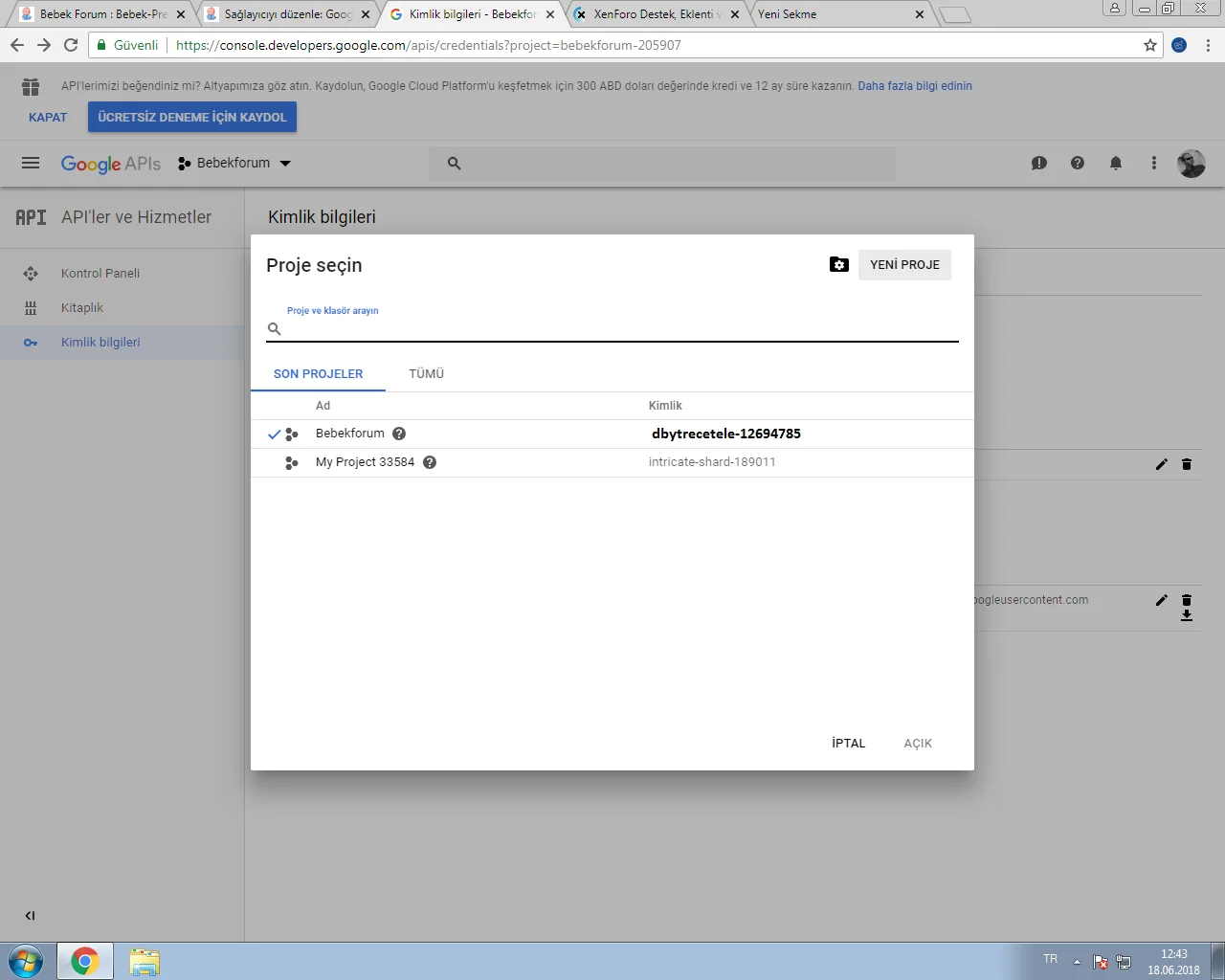1225x980 pixels.
Task: Open the Google account profile avatar
Action: coord(1191,163)
